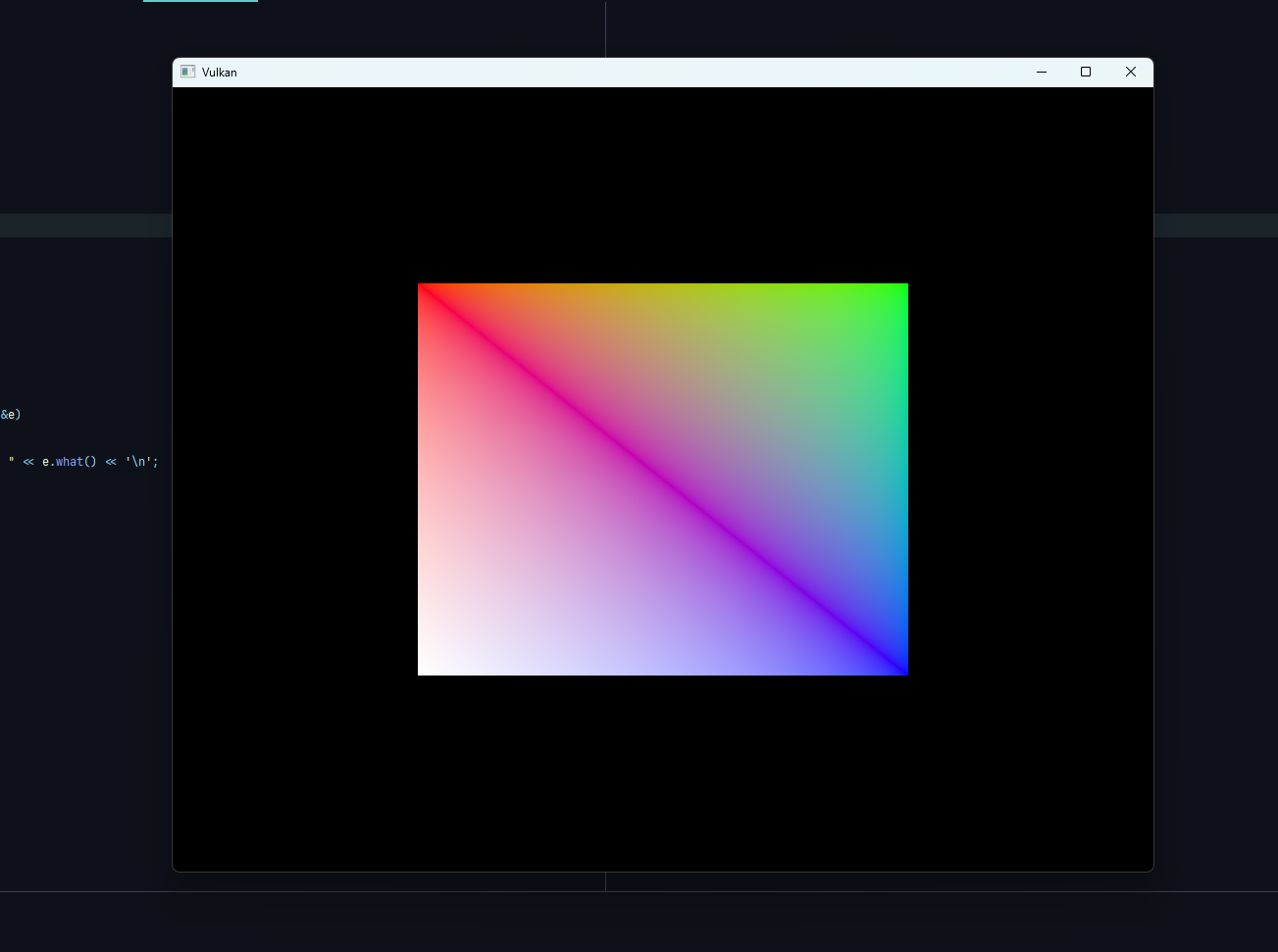Switch to the teal-underlined editor tab
The width and height of the screenshot is (1278, 952).
200,2
